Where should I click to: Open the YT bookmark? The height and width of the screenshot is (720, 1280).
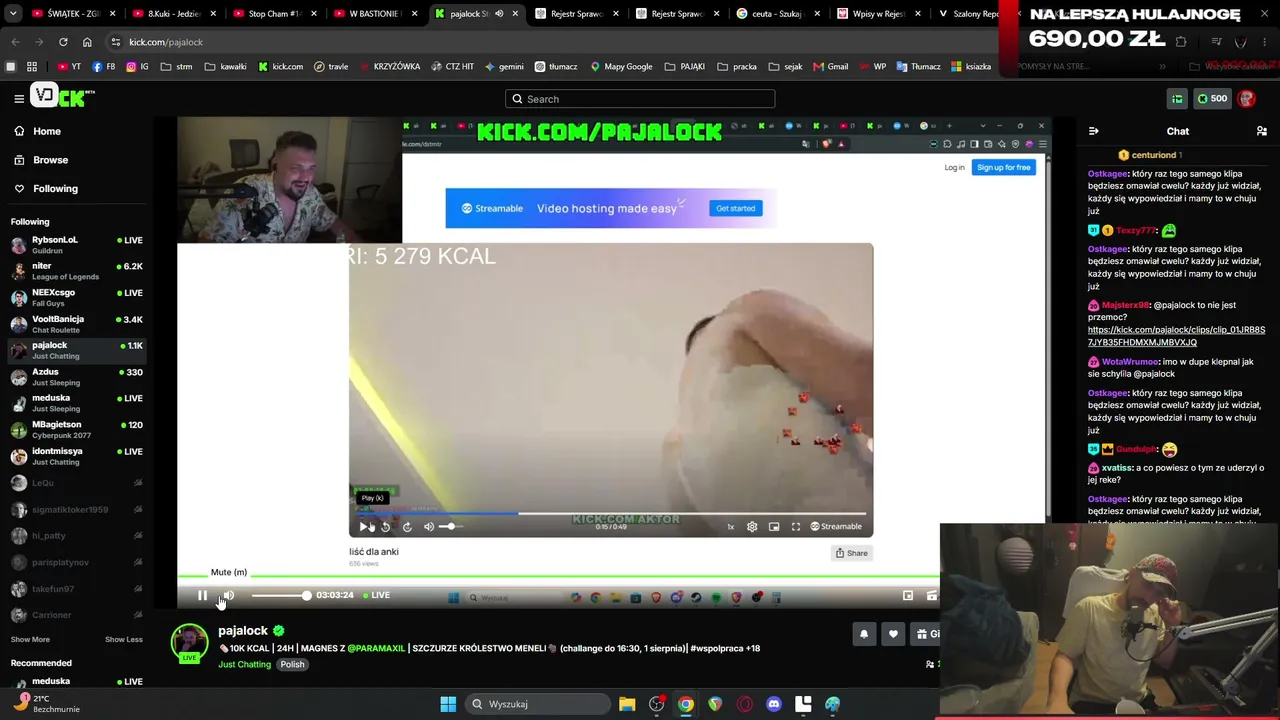[69, 67]
